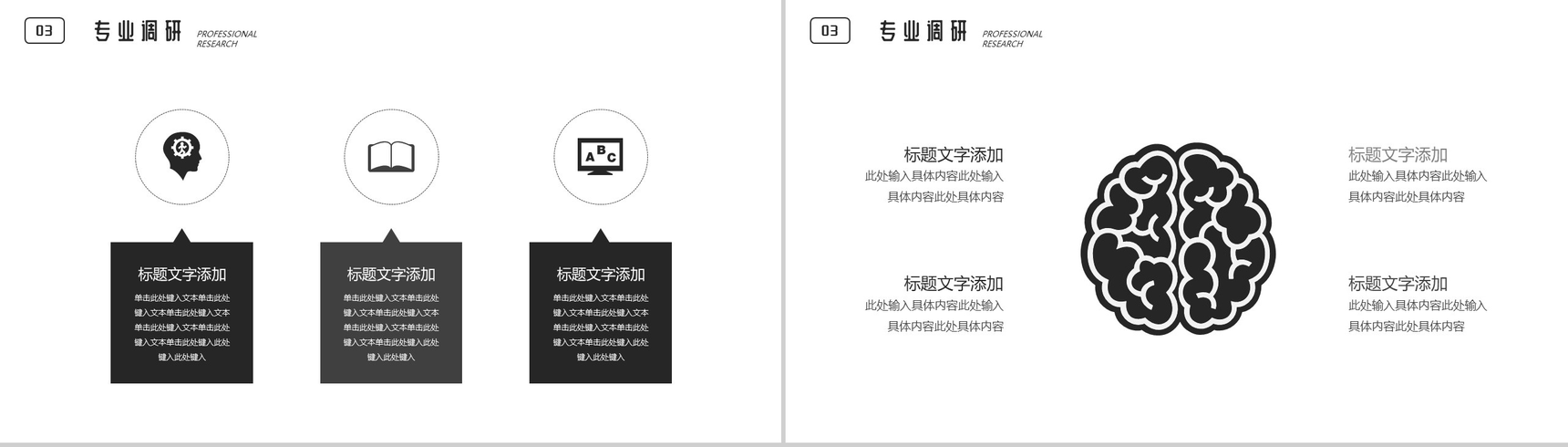1568x447 pixels.
Task: Select lower-left description text beside the brain
Action: (934, 316)
